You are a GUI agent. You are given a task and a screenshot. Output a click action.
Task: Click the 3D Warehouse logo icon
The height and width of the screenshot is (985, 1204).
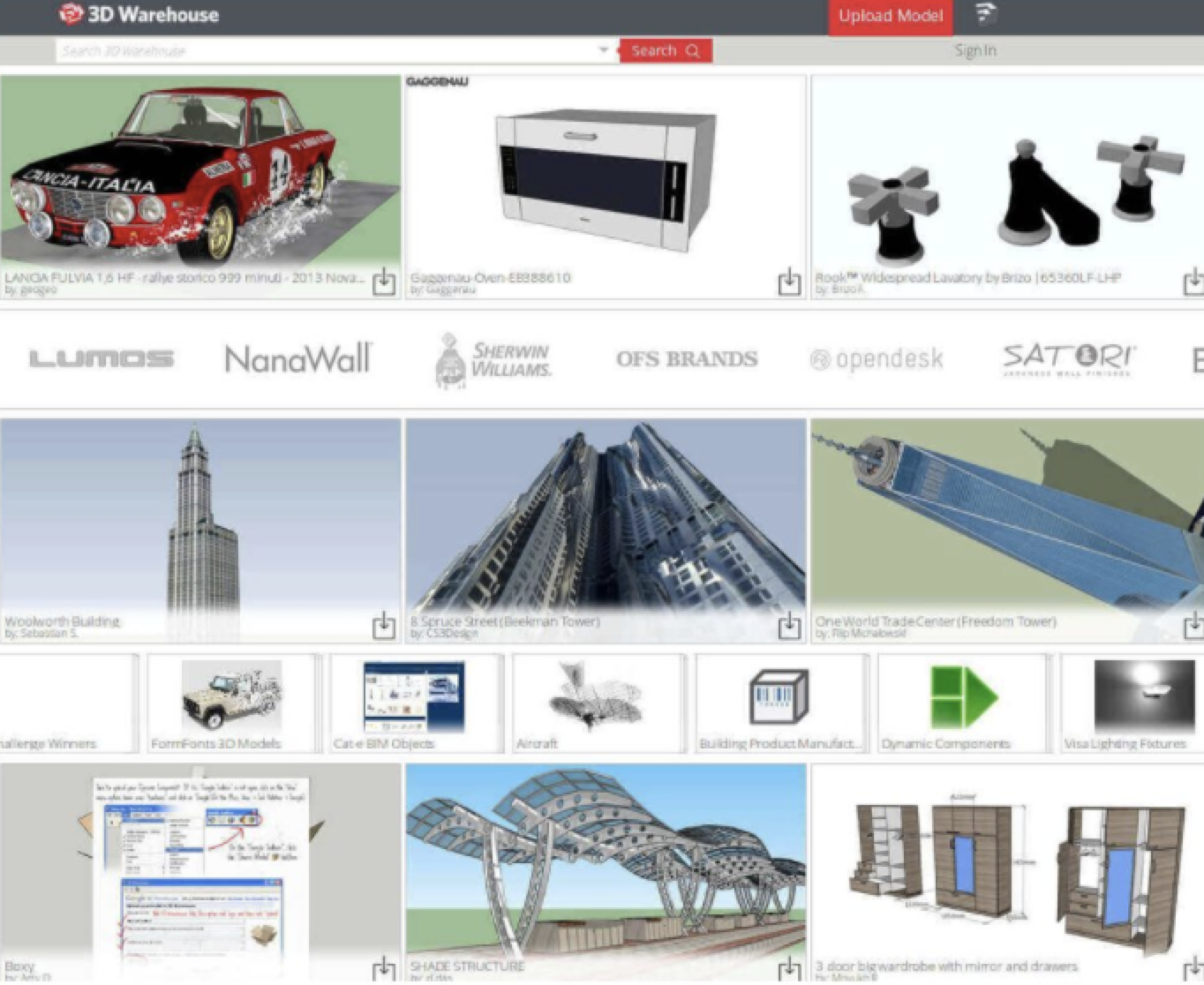click(71, 14)
